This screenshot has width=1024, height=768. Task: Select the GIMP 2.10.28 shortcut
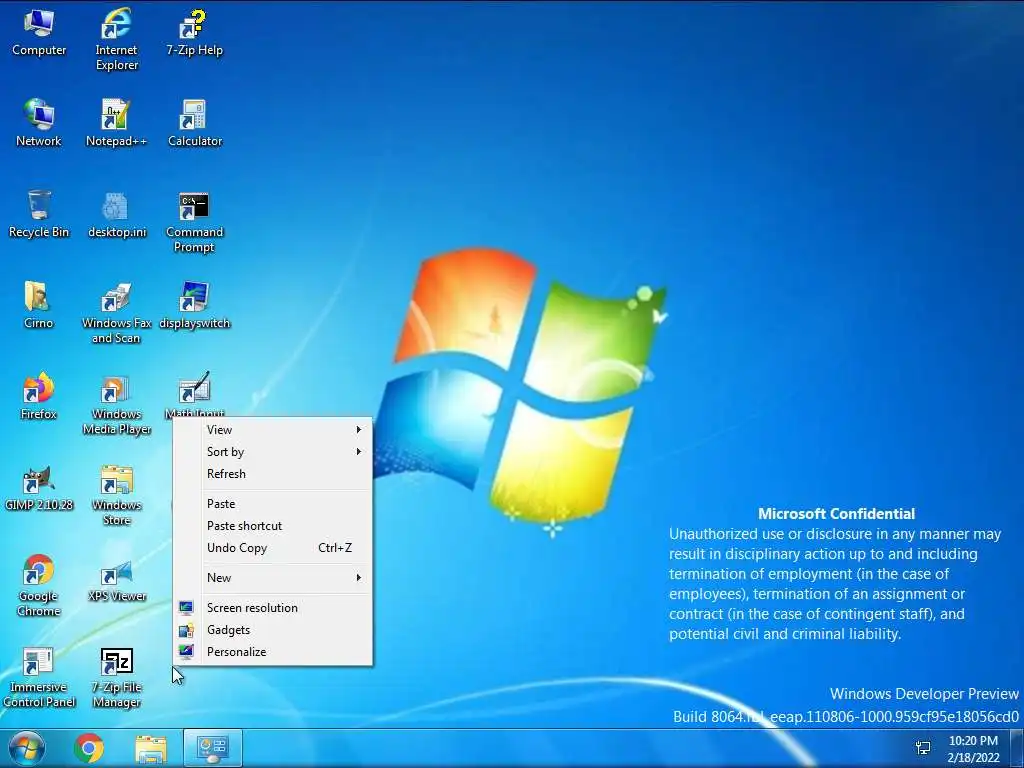39,487
